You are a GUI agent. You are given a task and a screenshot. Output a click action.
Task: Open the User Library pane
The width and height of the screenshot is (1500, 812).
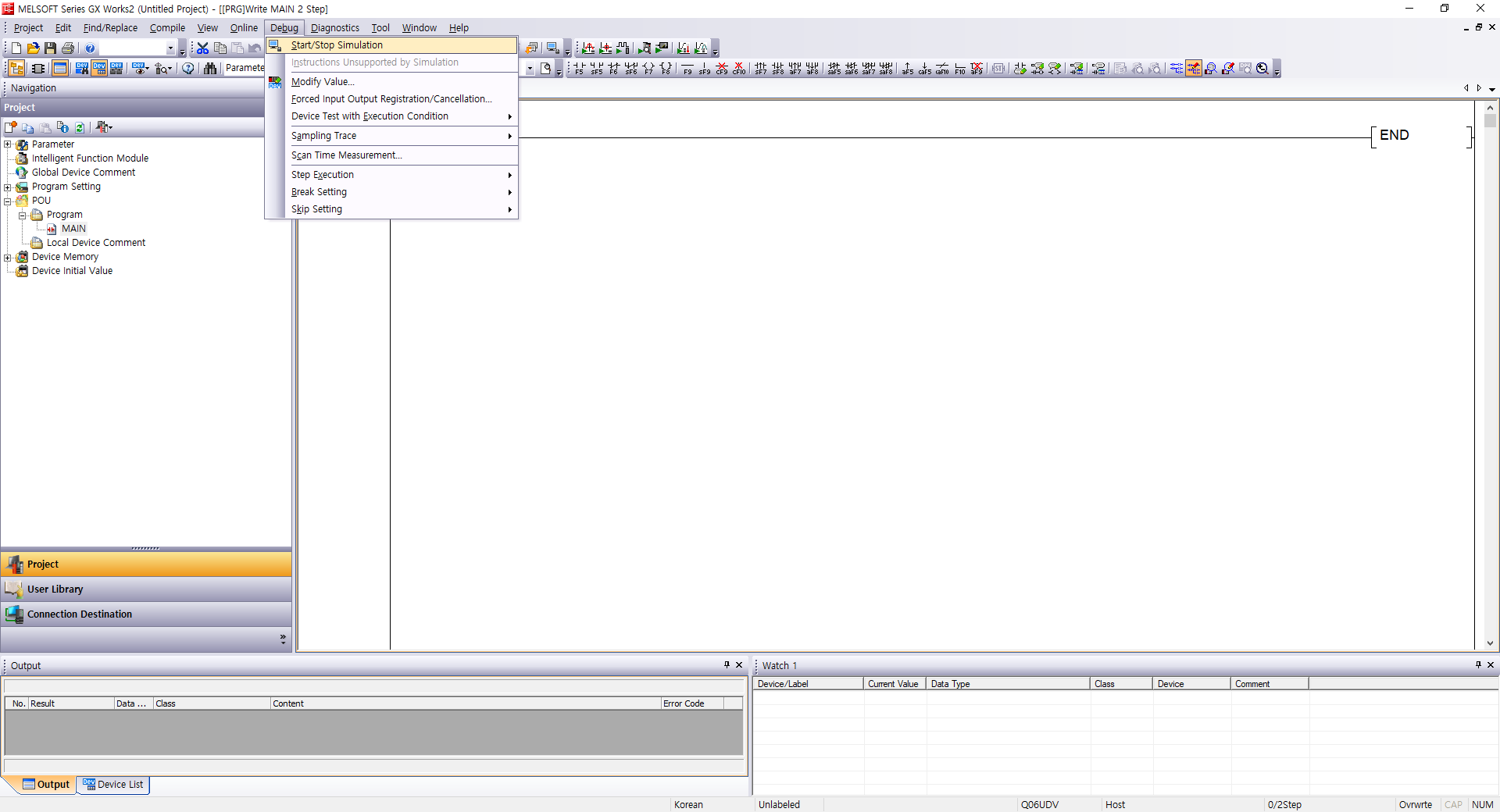146,589
